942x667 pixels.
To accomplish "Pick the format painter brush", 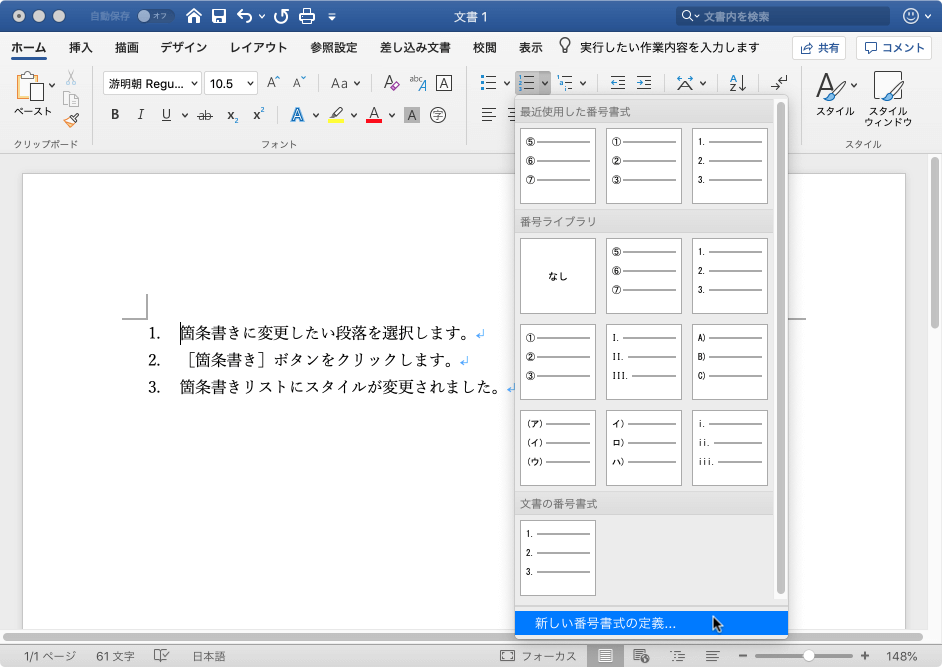I will [71, 121].
